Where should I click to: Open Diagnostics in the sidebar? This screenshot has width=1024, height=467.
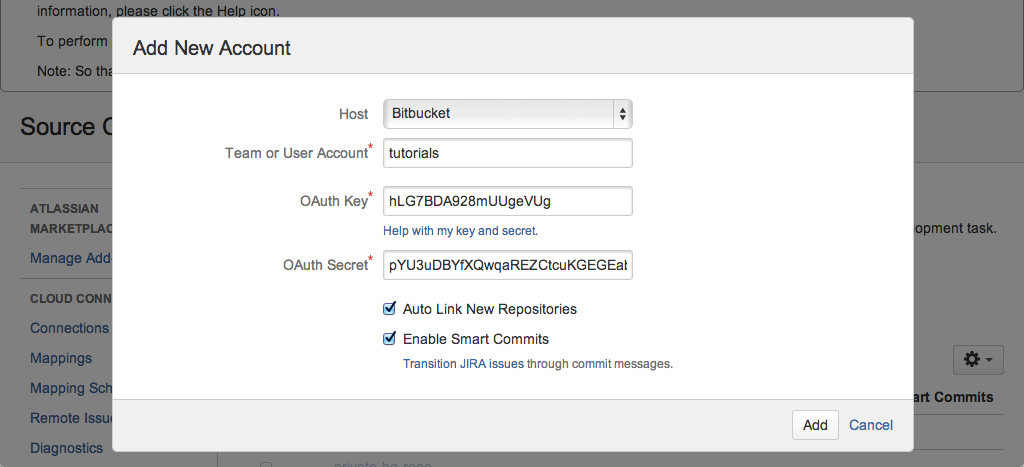66,448
